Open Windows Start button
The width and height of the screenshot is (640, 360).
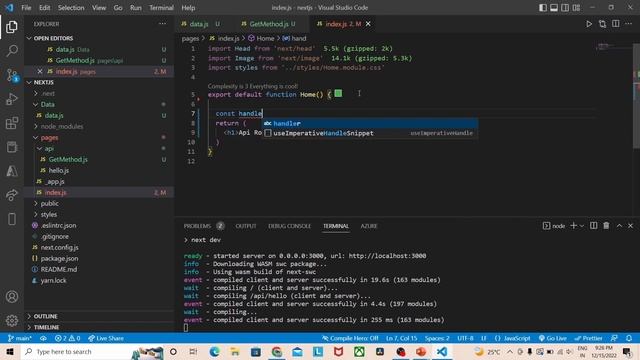[x=10, y=351]
